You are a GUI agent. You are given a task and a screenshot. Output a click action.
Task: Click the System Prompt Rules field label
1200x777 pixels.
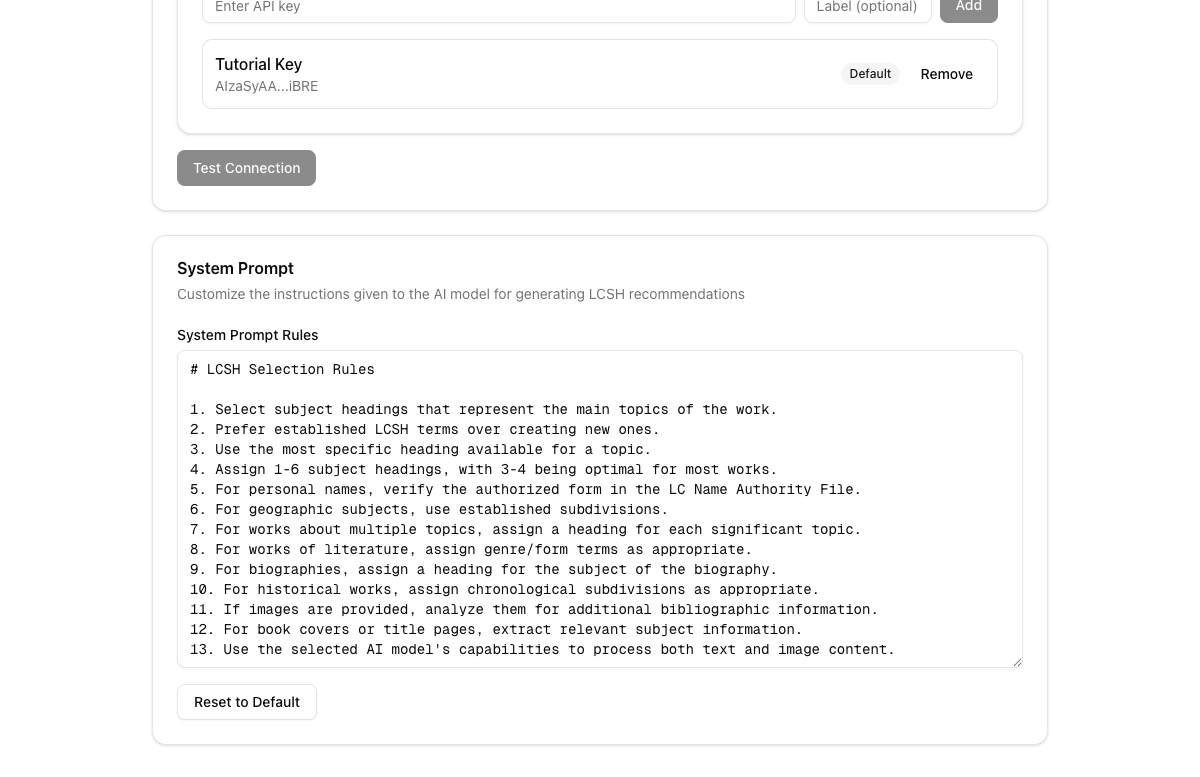[247, 335]
